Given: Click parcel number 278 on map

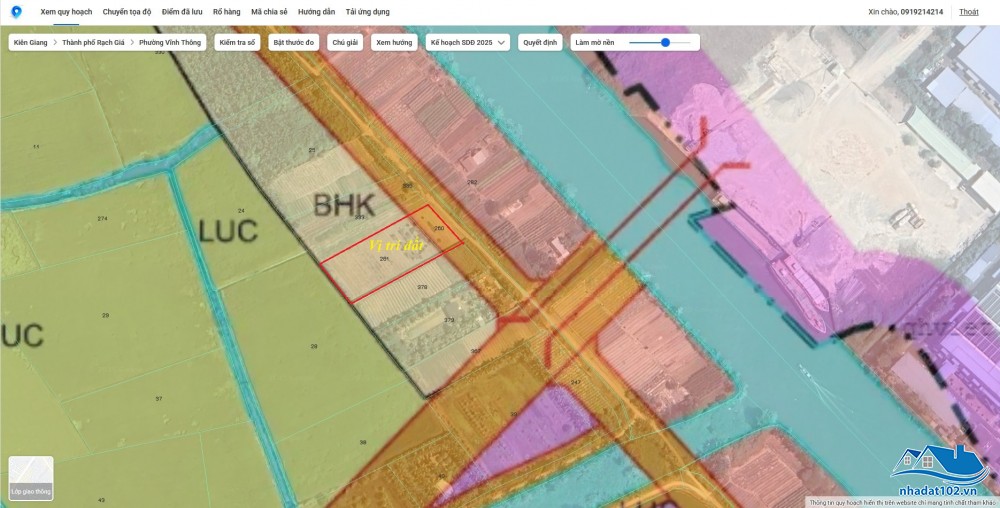Looking at the screenshot, I should click(422, 287).
